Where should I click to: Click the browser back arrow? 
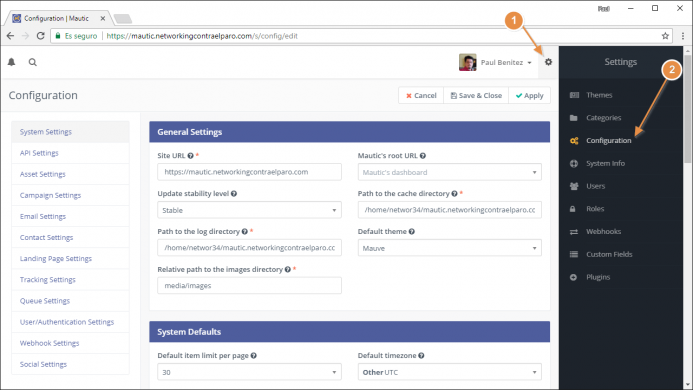[11, 36]
